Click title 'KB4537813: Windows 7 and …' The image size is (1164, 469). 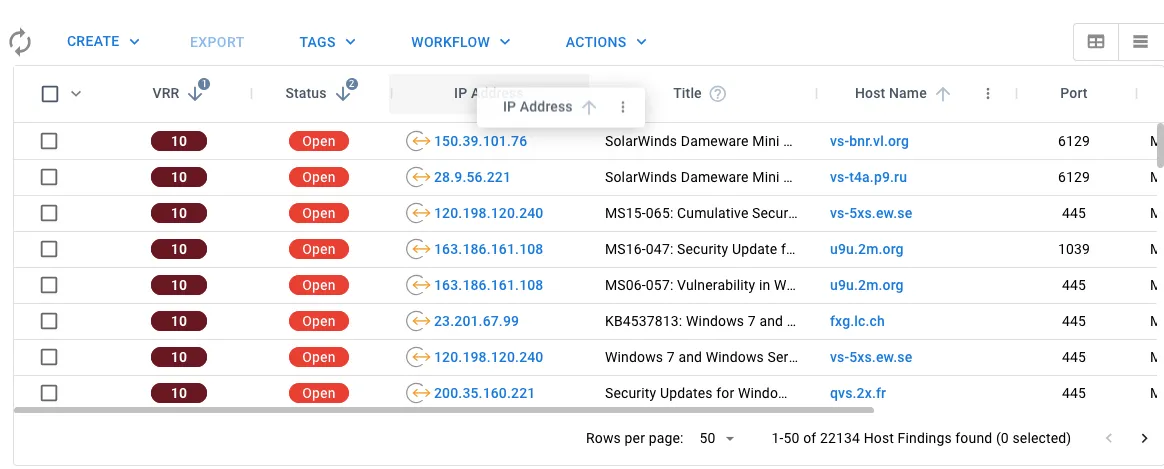click(700, 321)
